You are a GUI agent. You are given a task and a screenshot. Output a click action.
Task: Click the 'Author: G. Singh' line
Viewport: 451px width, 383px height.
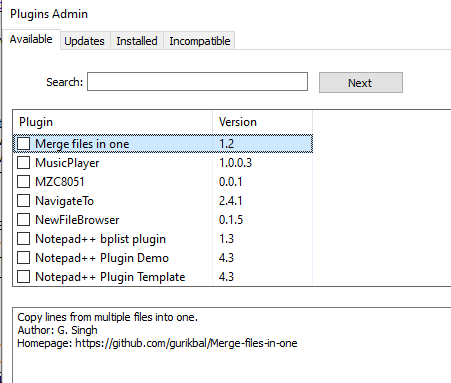pos(57,330)
